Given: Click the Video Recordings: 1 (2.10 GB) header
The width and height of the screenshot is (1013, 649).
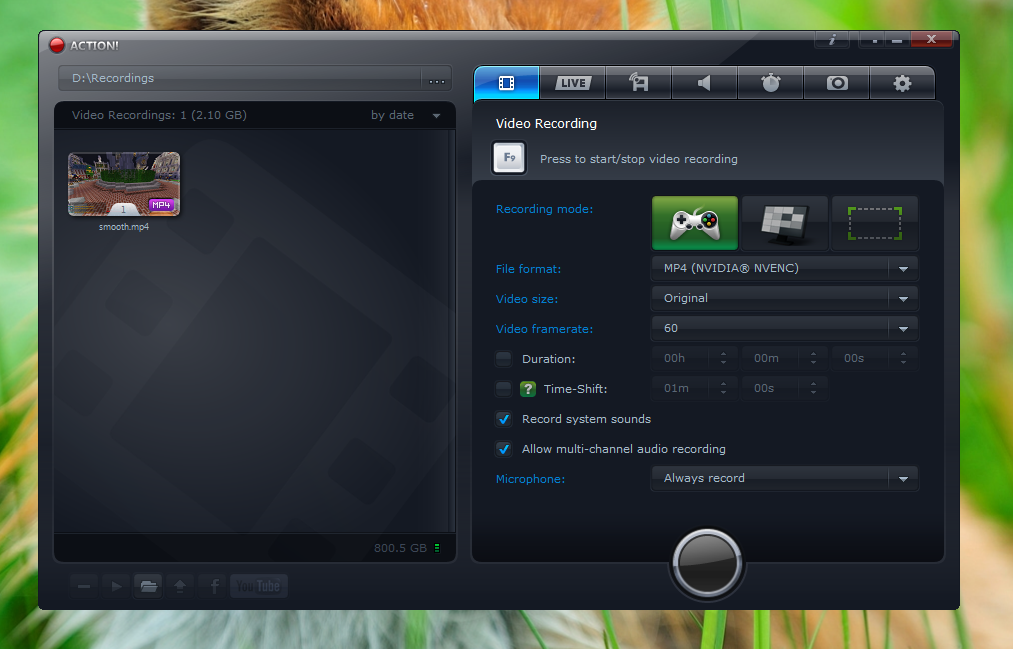Looking at the screenshot, I should 159,115.
